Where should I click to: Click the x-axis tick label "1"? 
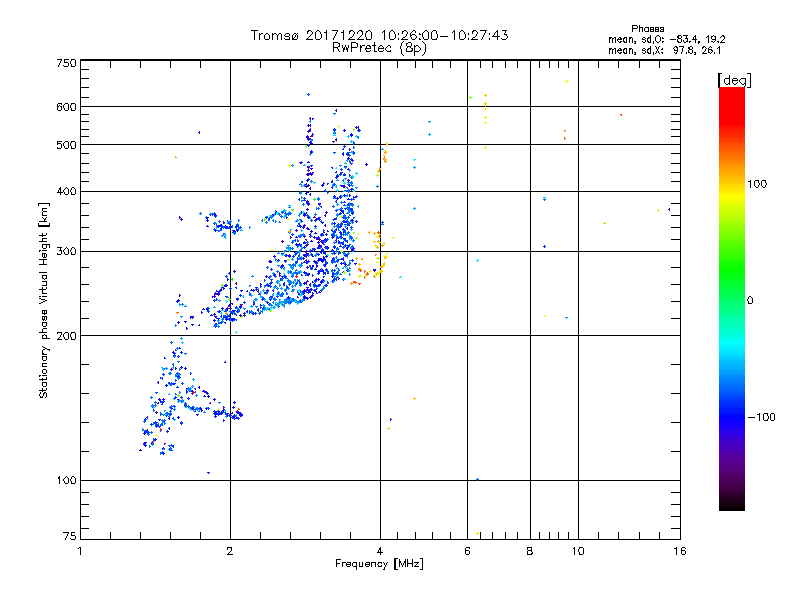[80, 551]
